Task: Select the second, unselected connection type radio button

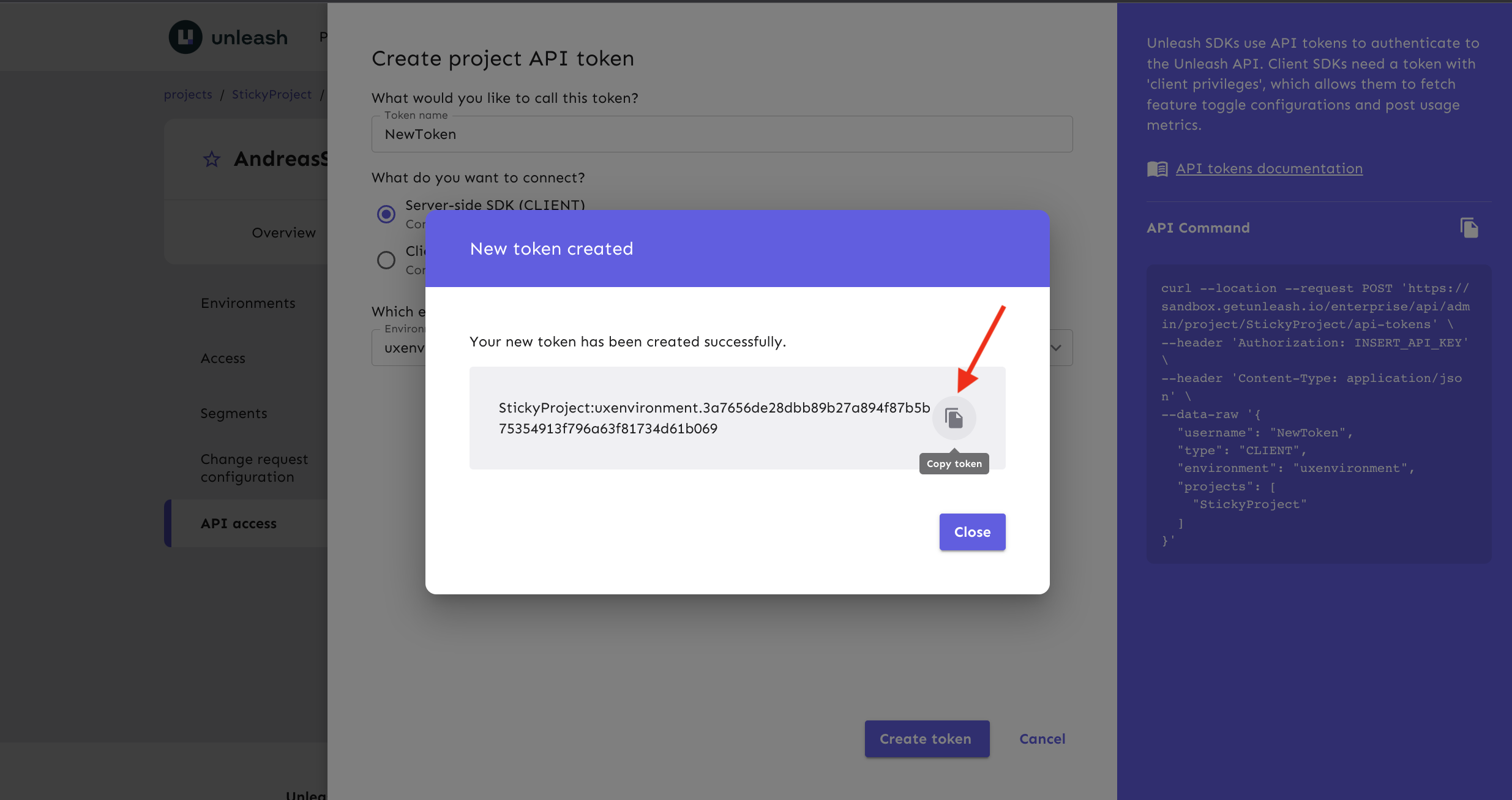Action: [386, 260]
